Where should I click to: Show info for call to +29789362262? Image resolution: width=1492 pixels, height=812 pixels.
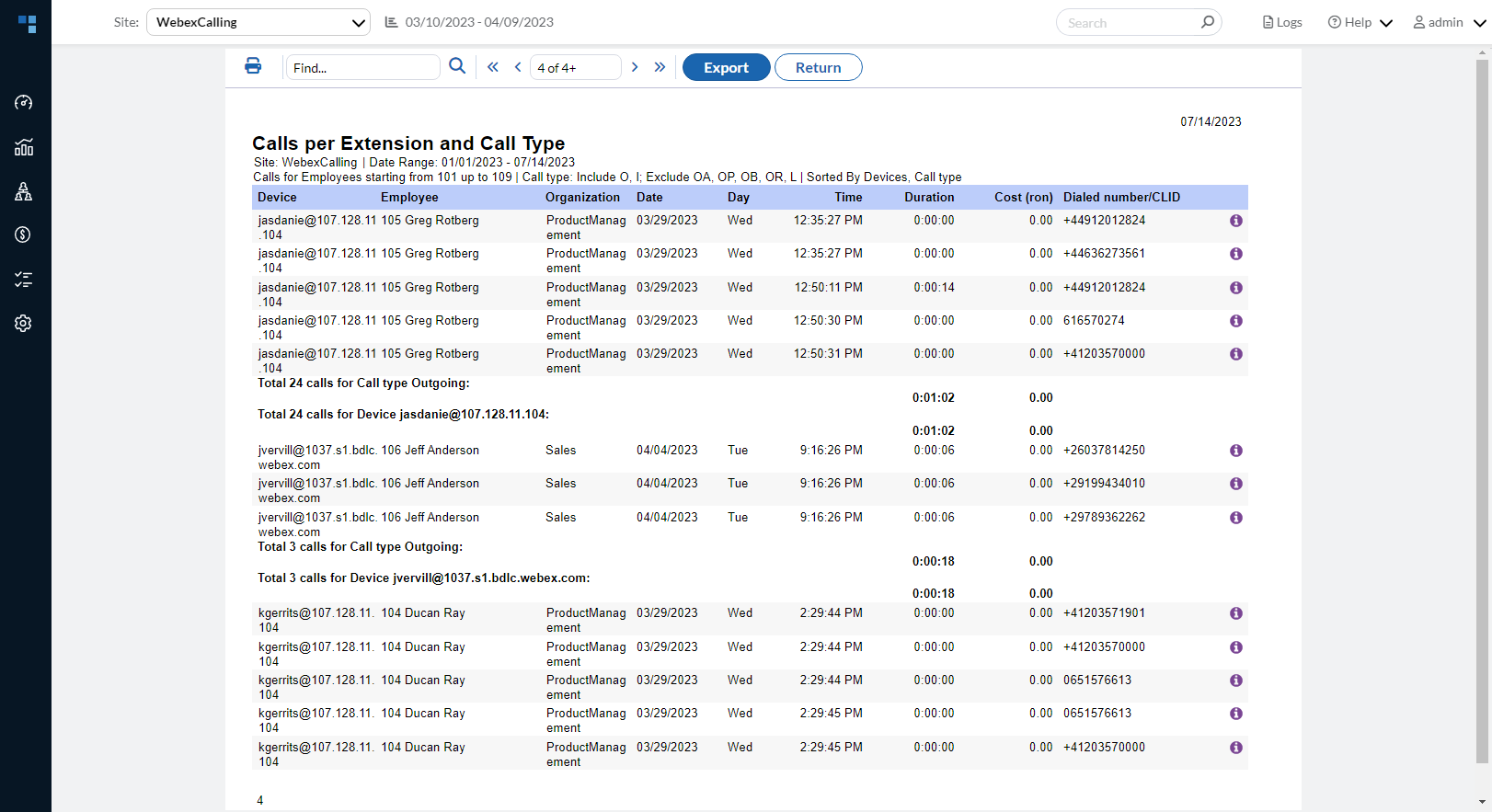(x=1236, y=518)
